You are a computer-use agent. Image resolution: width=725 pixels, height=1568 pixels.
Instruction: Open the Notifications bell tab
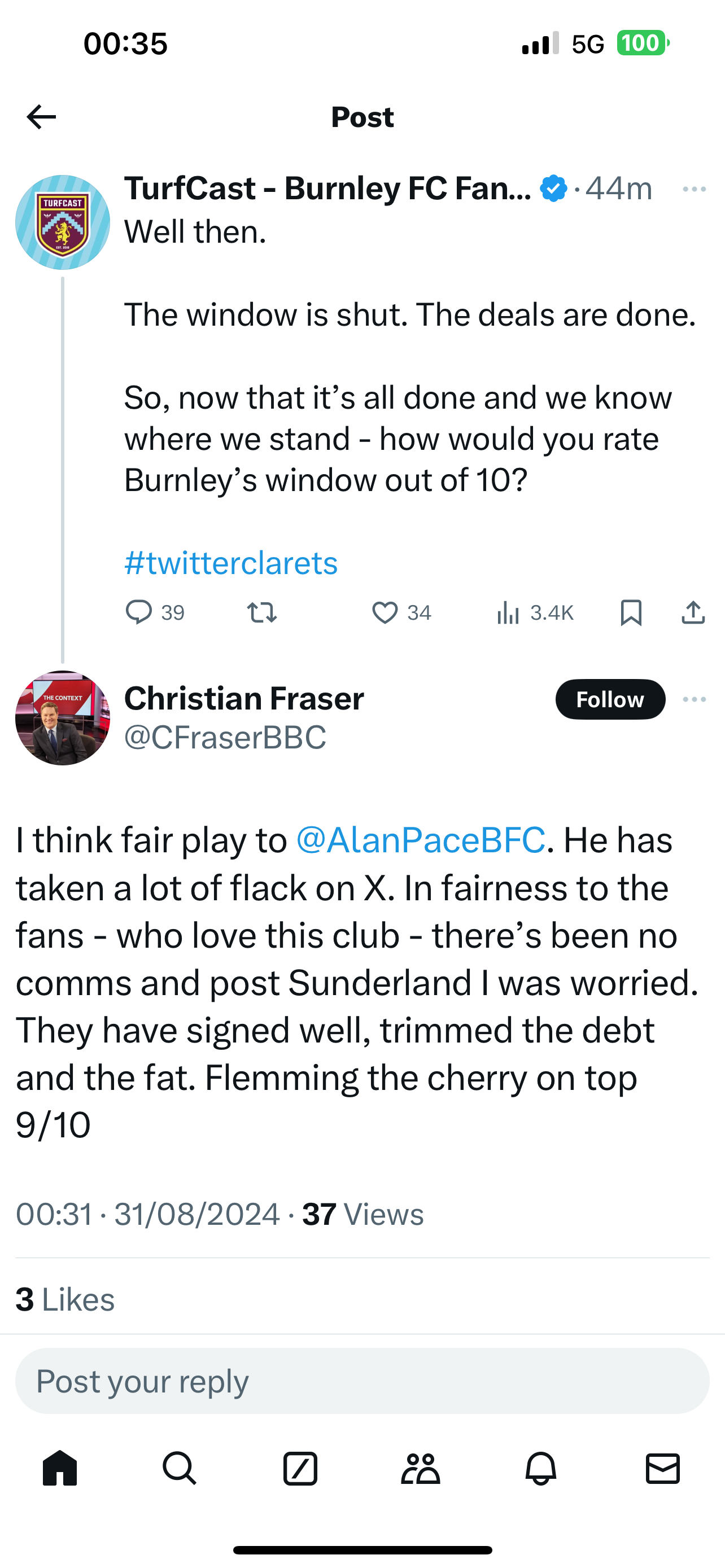pos(540,1469)
